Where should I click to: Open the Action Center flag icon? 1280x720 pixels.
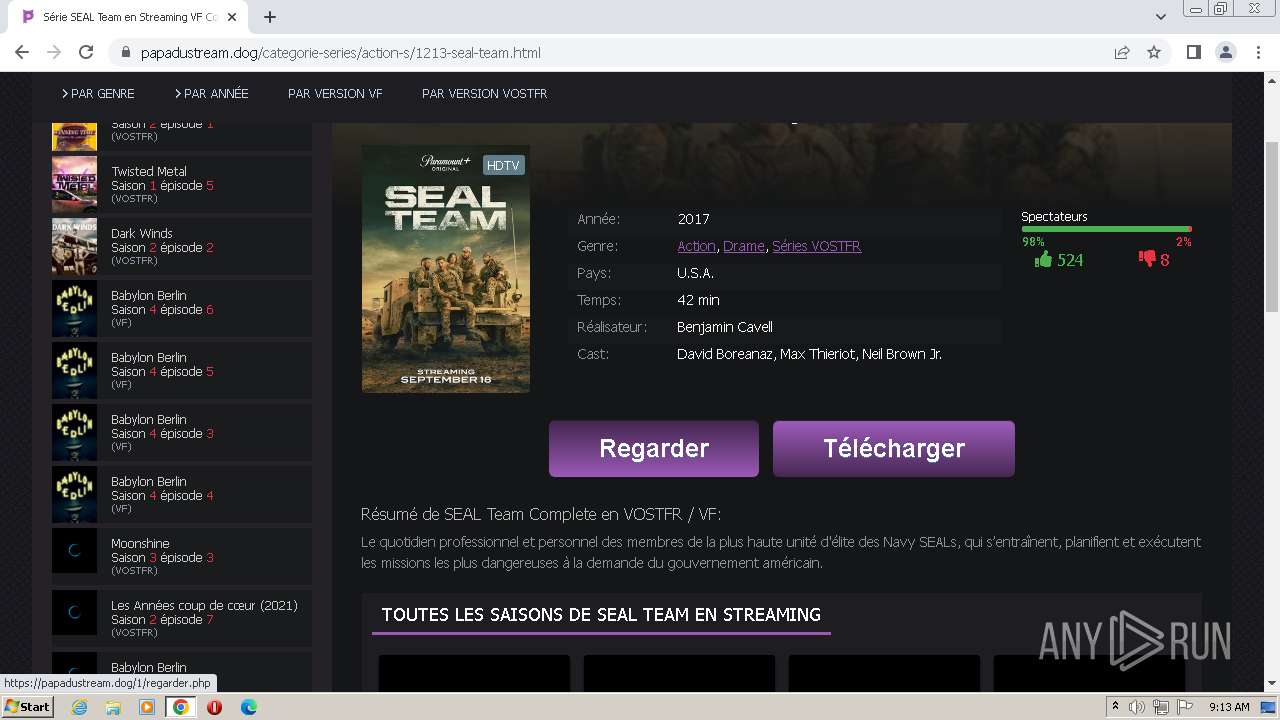pyautogui.click(x=1185, y=707)
